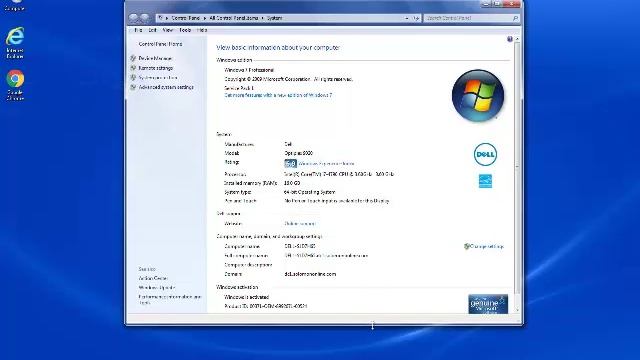Viewport: 640px width, 360px height.
Task: Select the 'Windows is activated' text
Action: (x=247, y=297)
